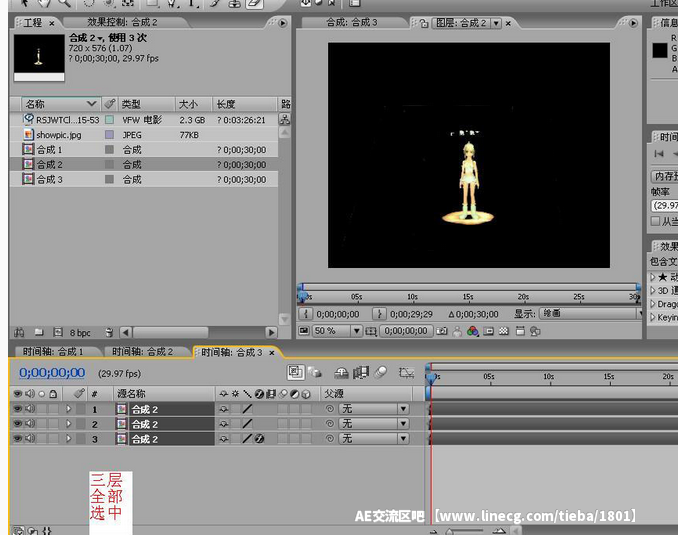Click the viewer current time 0;00;00;00 button
Viewport: 678px width, 535px height.
click(406, 331)
